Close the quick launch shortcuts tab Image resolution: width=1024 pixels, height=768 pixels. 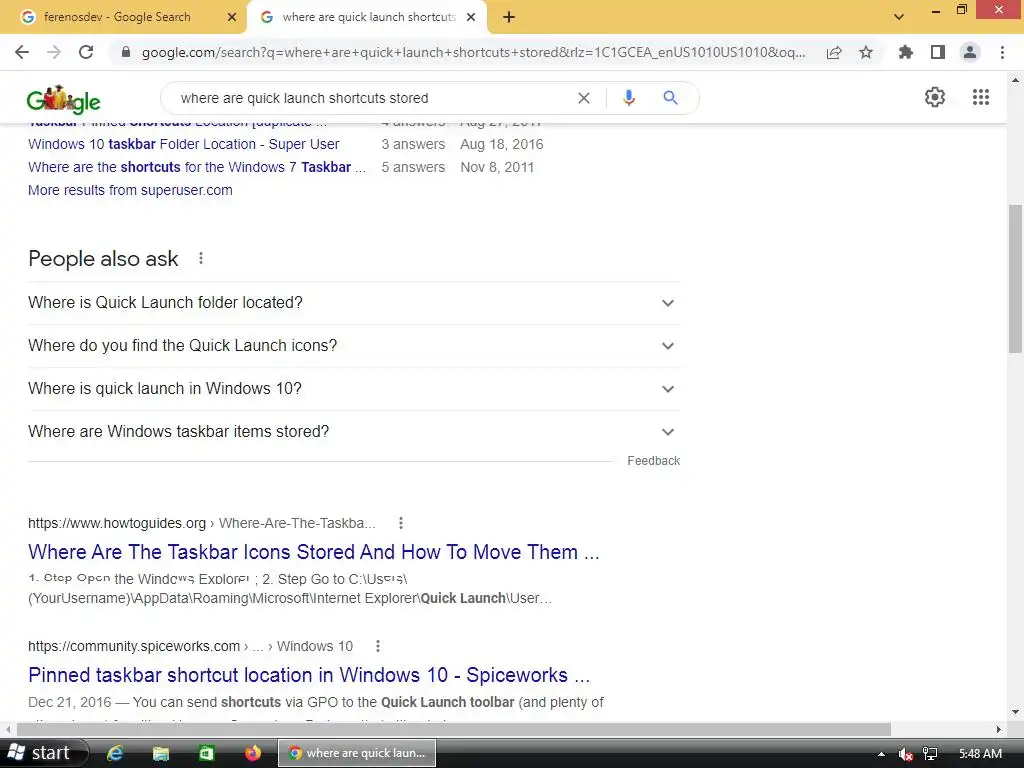pos(471,17)
